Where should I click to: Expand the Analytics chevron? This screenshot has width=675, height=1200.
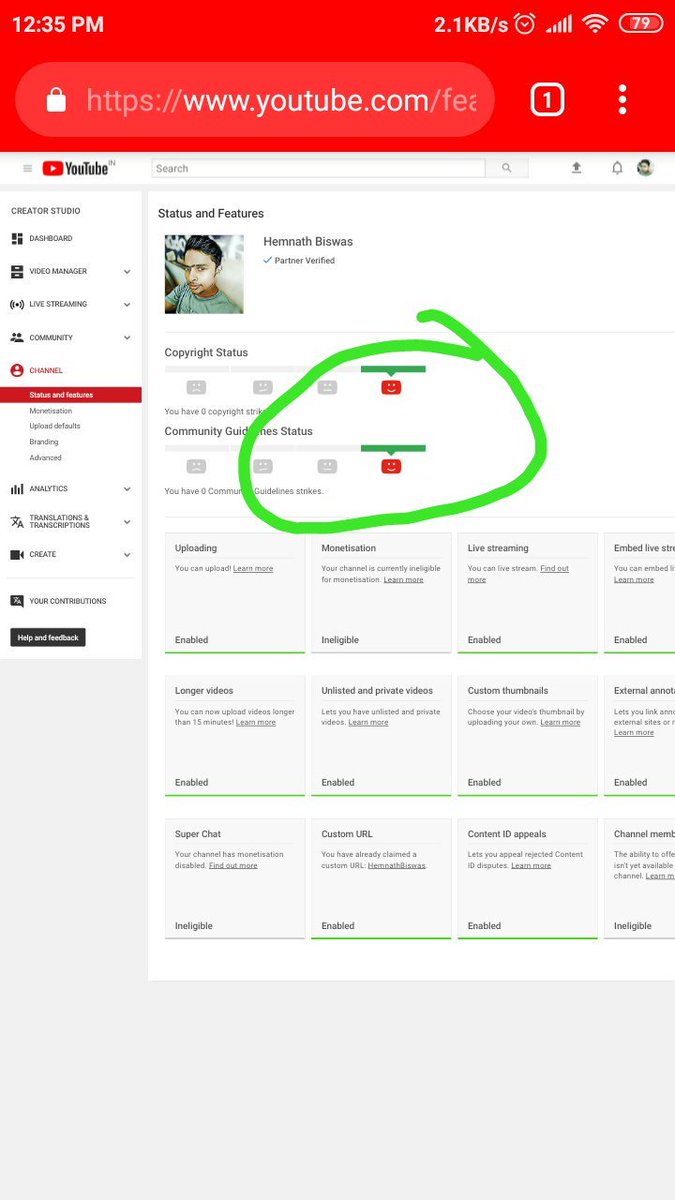click(127, 489)
